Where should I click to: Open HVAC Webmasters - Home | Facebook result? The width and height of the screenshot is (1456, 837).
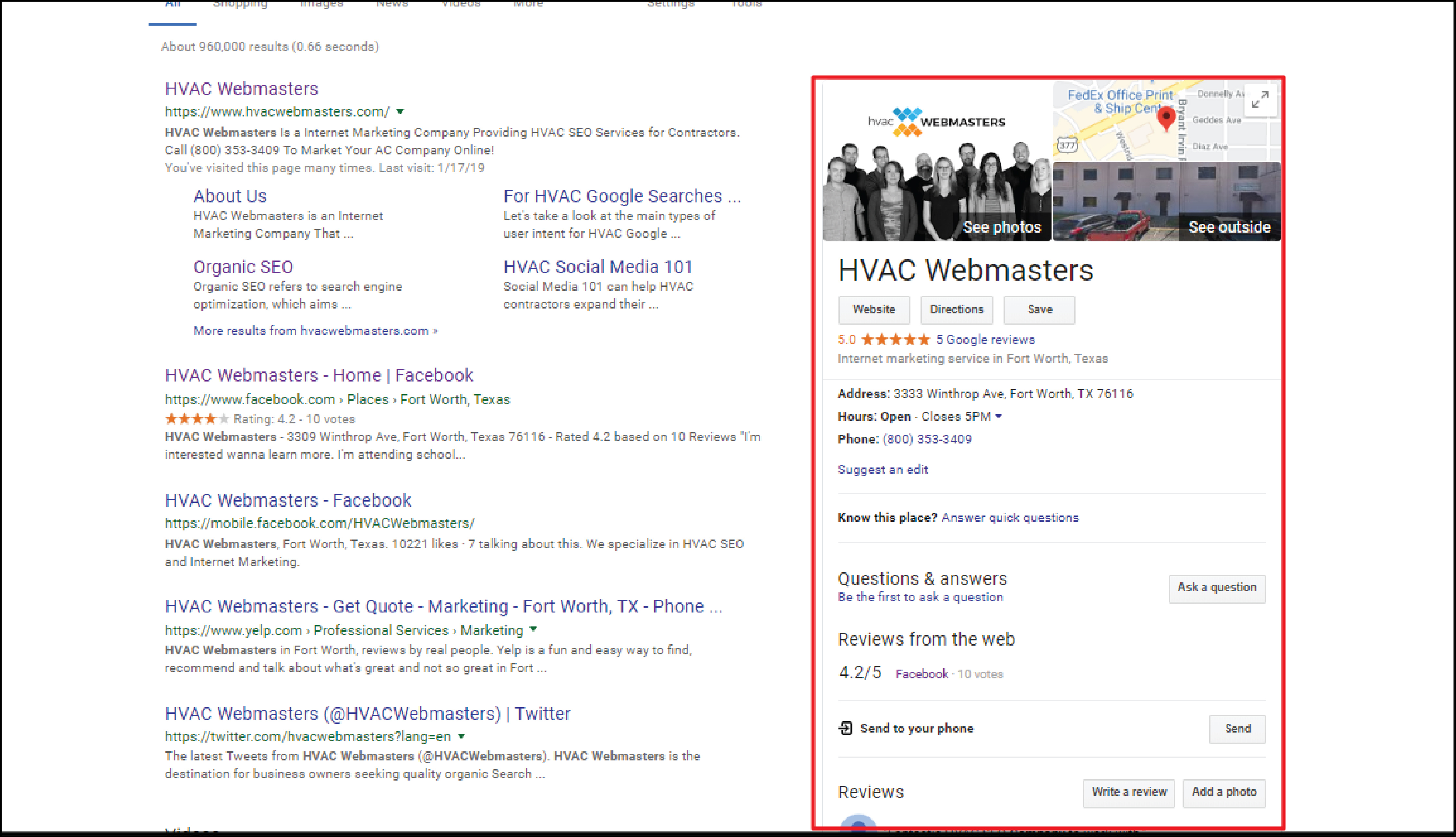click(319, 375)
